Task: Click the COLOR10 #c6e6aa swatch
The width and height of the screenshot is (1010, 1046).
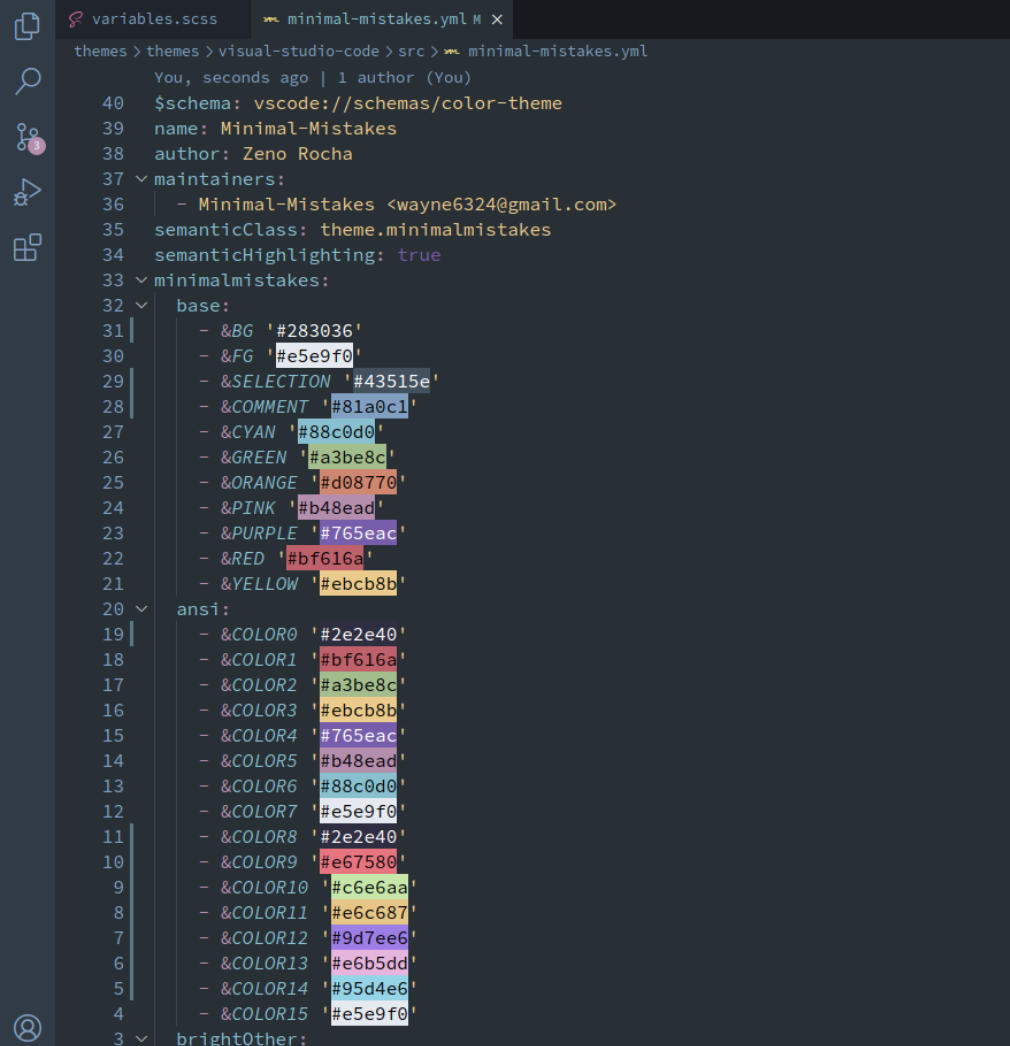Action: coord(370,887)
